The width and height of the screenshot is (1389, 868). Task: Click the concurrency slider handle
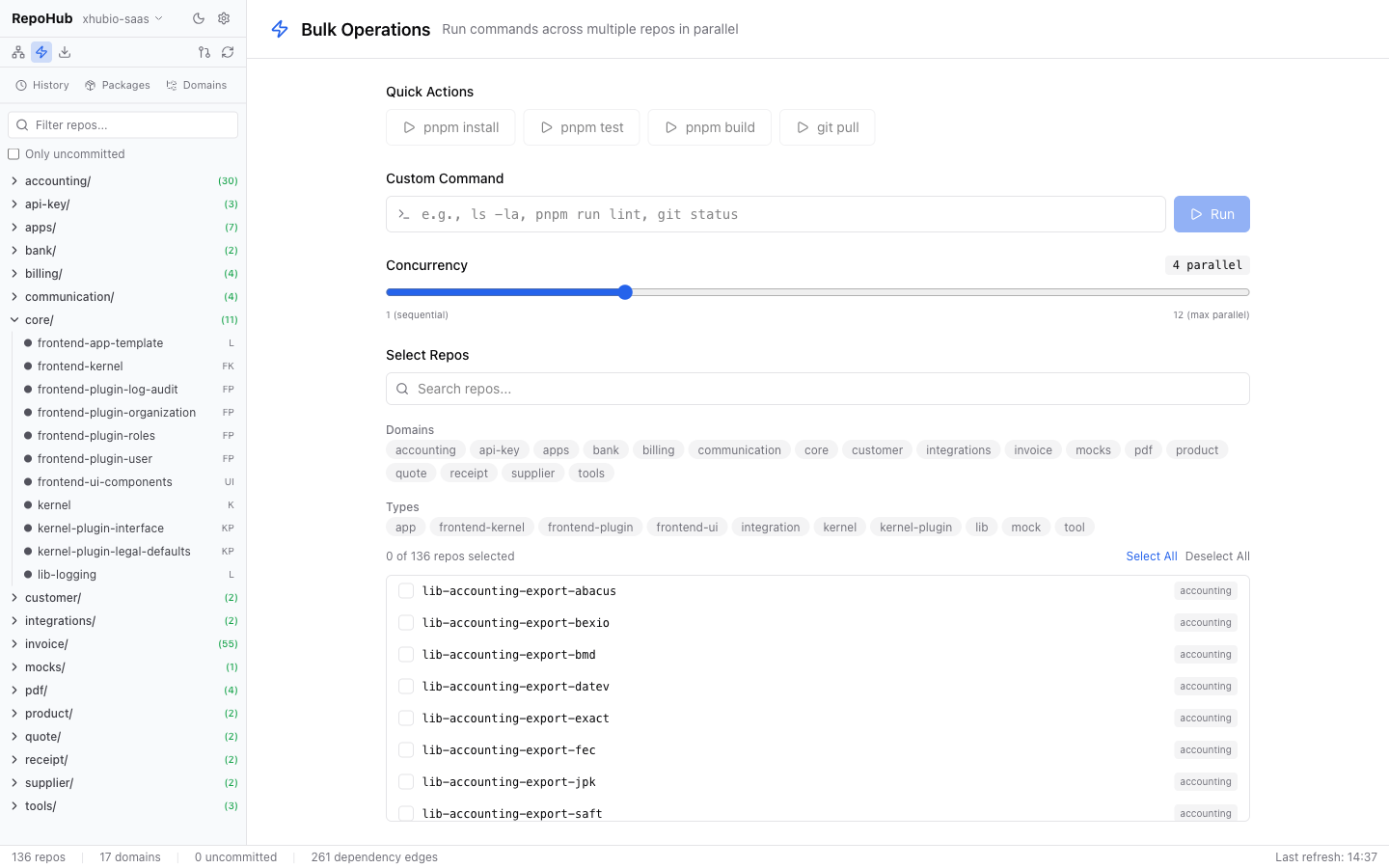point(625,292)
